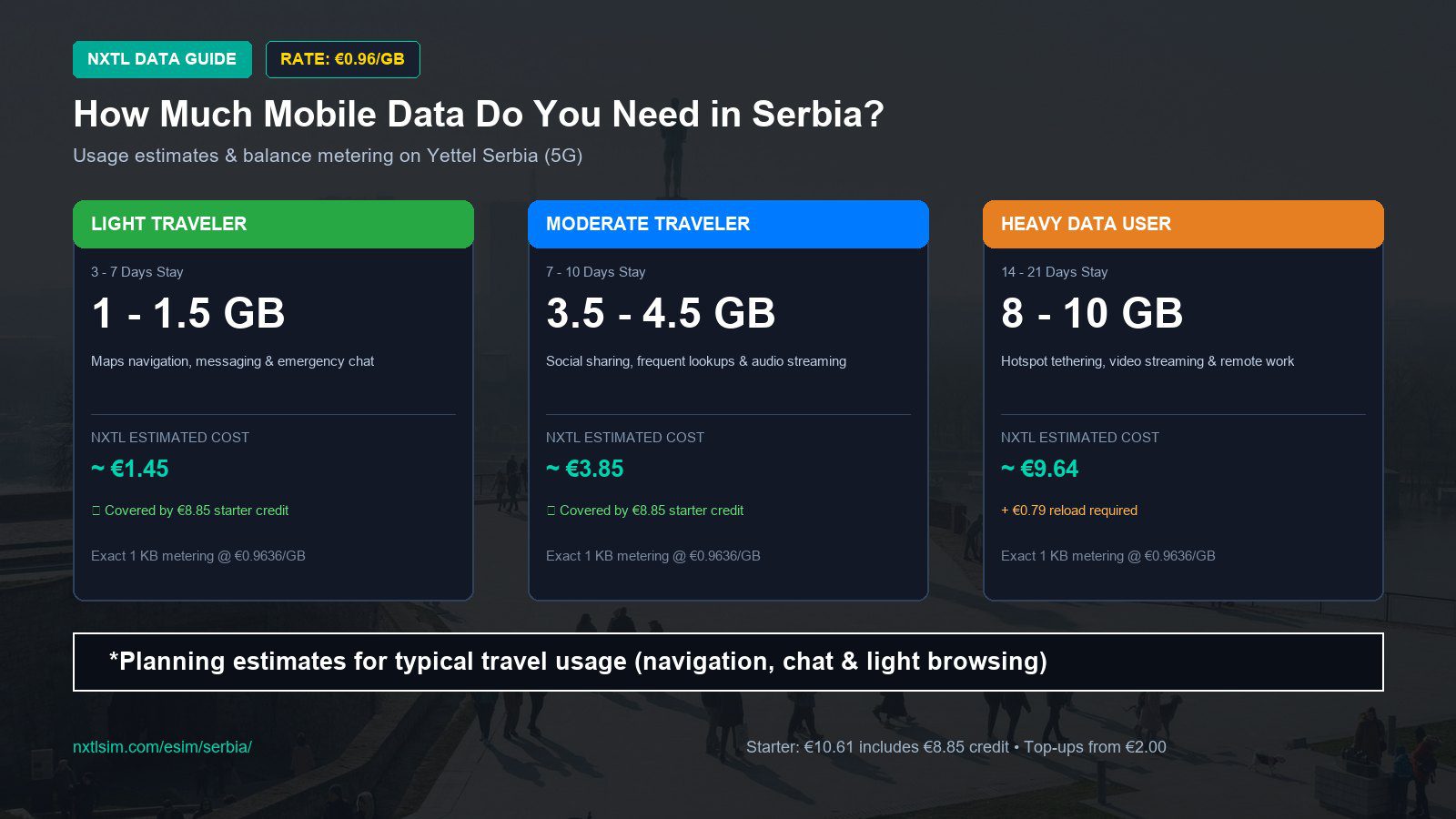Click 'NXTL ESTIMATED COST' label in Moderate Traveler card
Screen dimensions: 1456x819
(625, 438)
